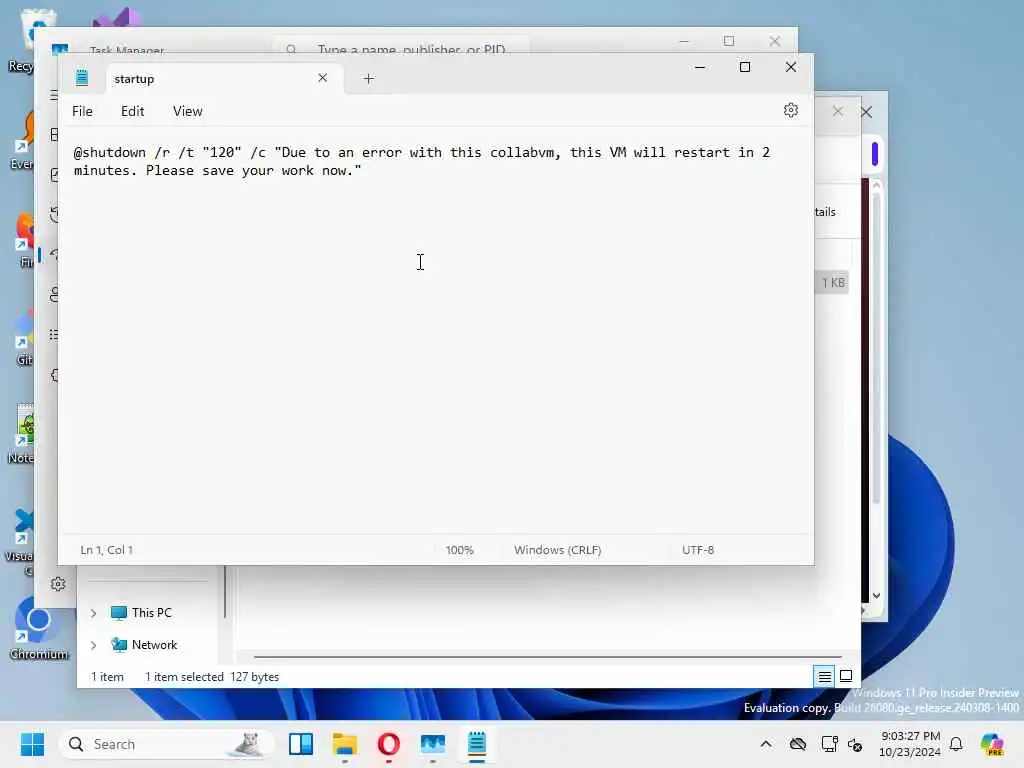Click the Notepad app icon in title bar
The image size is (1024, 768).
(82, 78)
